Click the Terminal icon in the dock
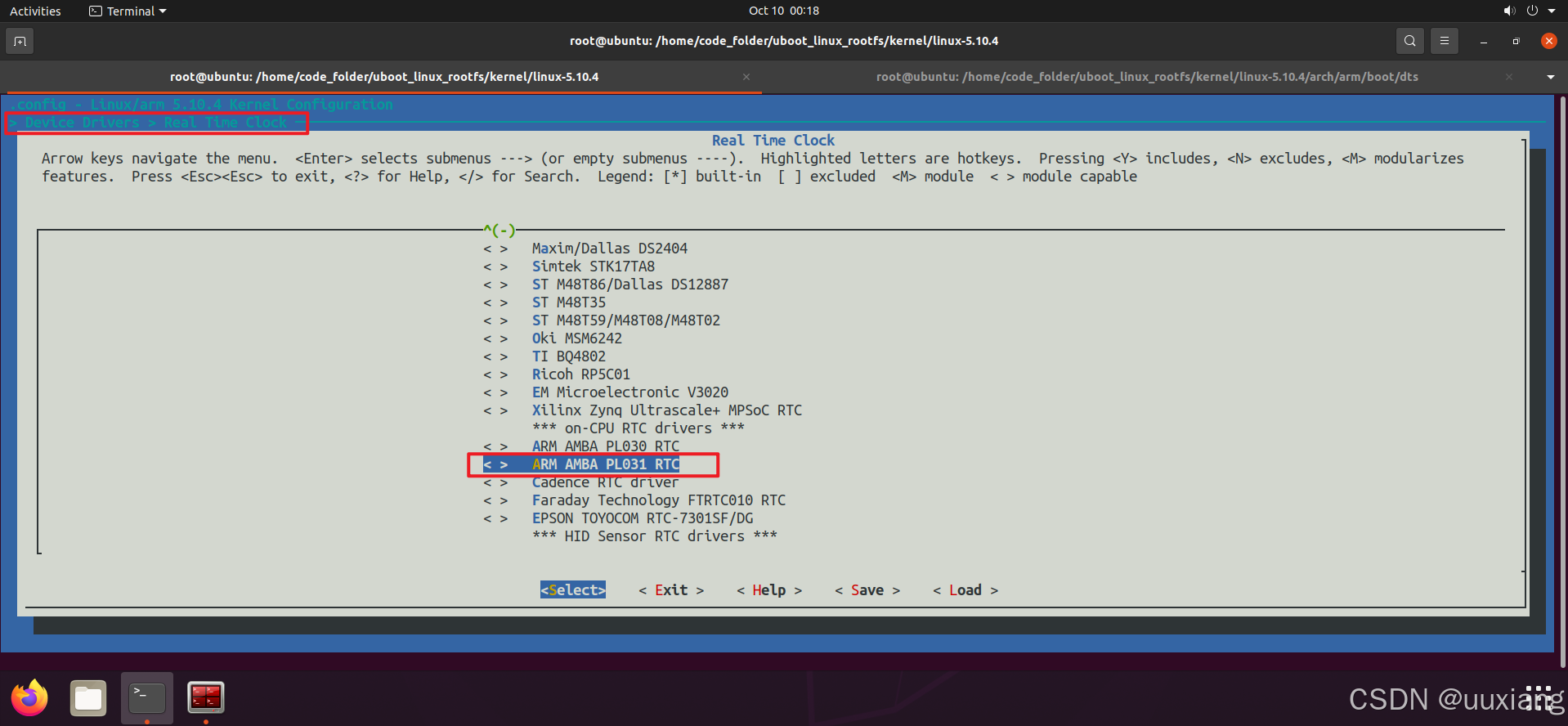1568x726 pixels. [x=147, y=698]
